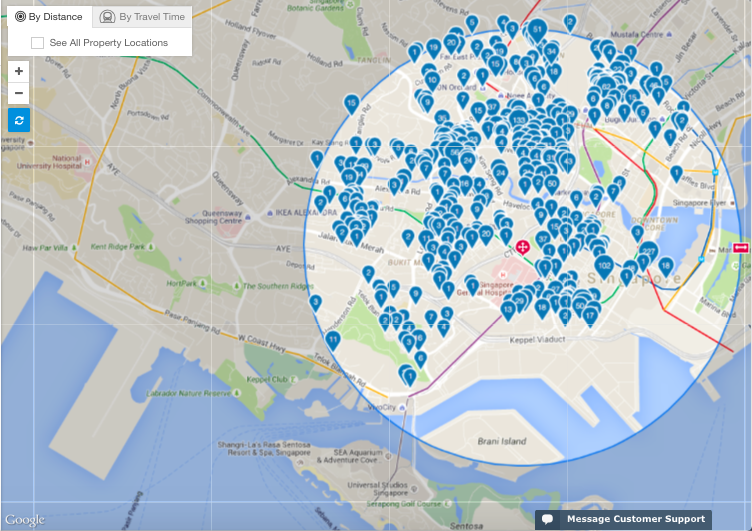Screen dimensions: 752x531
Task: Open the cluster marker labeled 51
Action: tap(538, 31)
